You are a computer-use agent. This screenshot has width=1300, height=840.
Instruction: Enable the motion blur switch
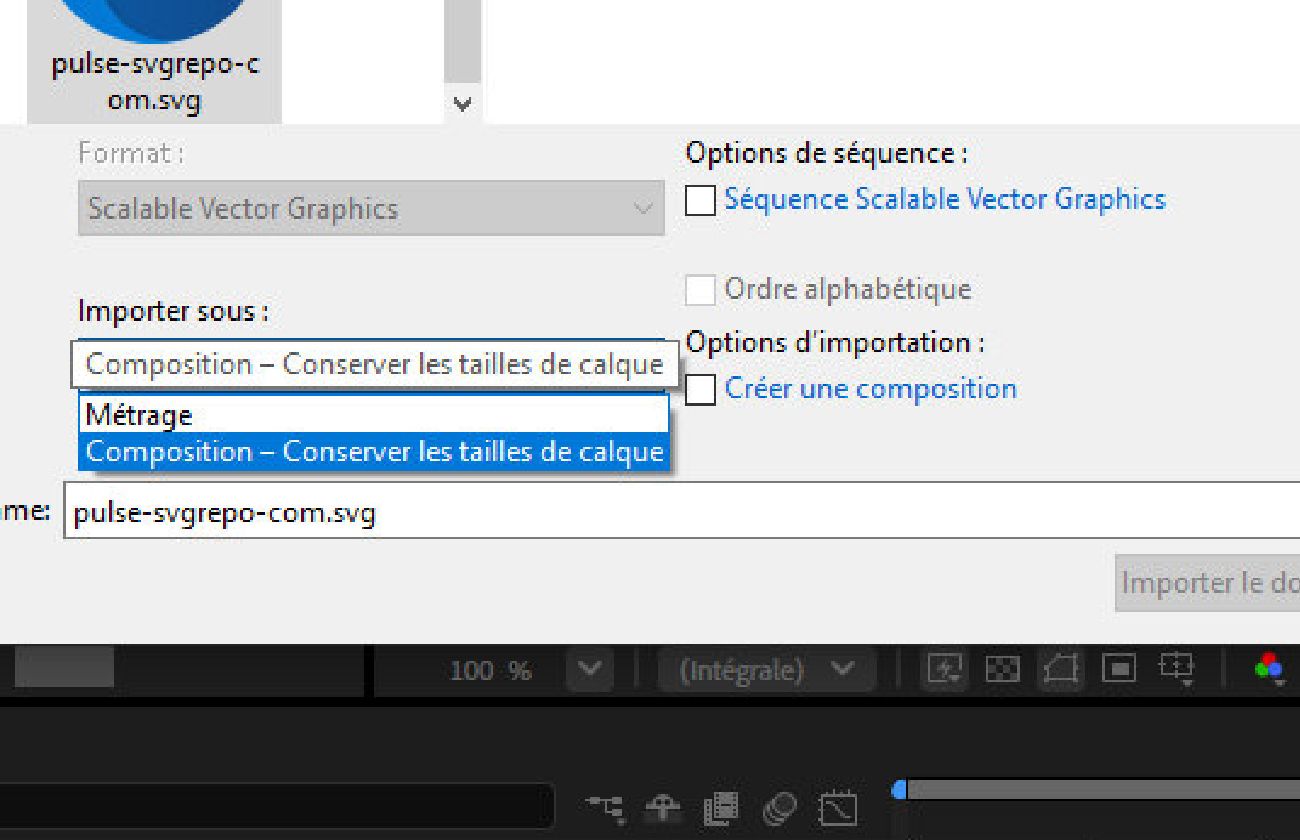click(781, 807)
